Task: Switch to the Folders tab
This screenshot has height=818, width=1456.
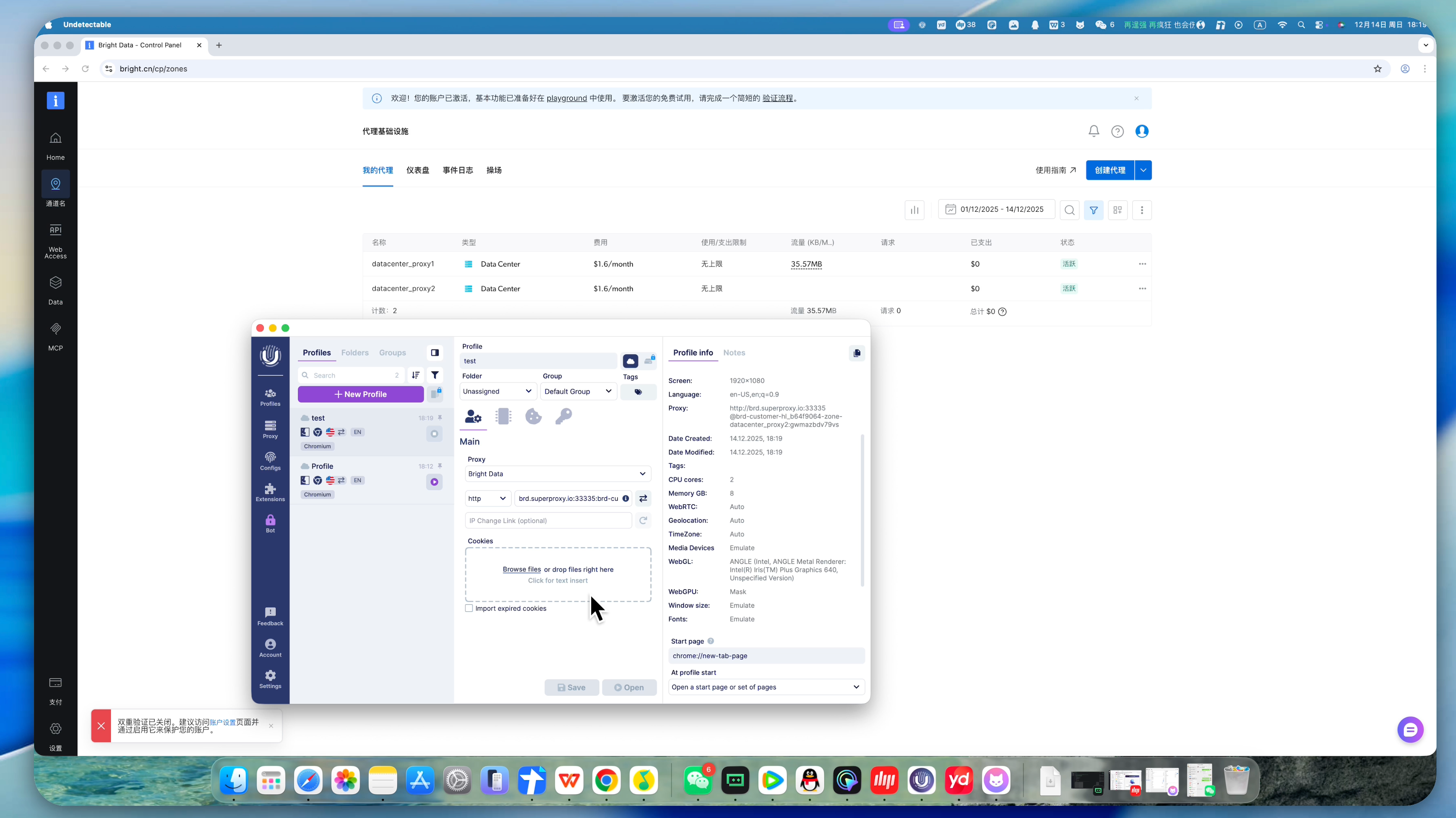Action: click(354, 352)
